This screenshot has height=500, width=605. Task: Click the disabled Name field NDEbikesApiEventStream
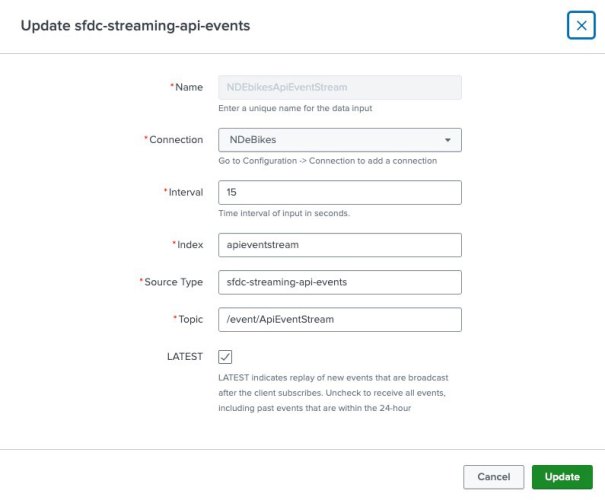coord(340,88)
